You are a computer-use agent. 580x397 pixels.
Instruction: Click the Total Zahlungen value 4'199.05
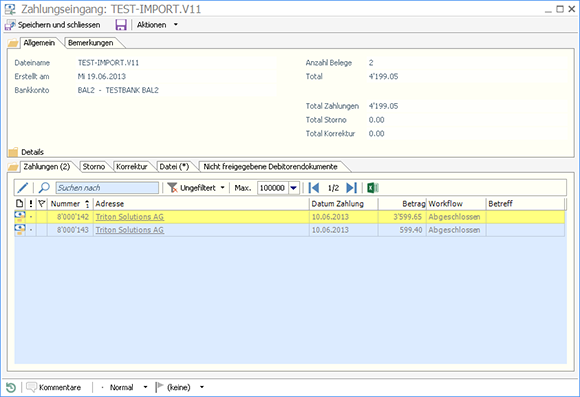[384, 106]
